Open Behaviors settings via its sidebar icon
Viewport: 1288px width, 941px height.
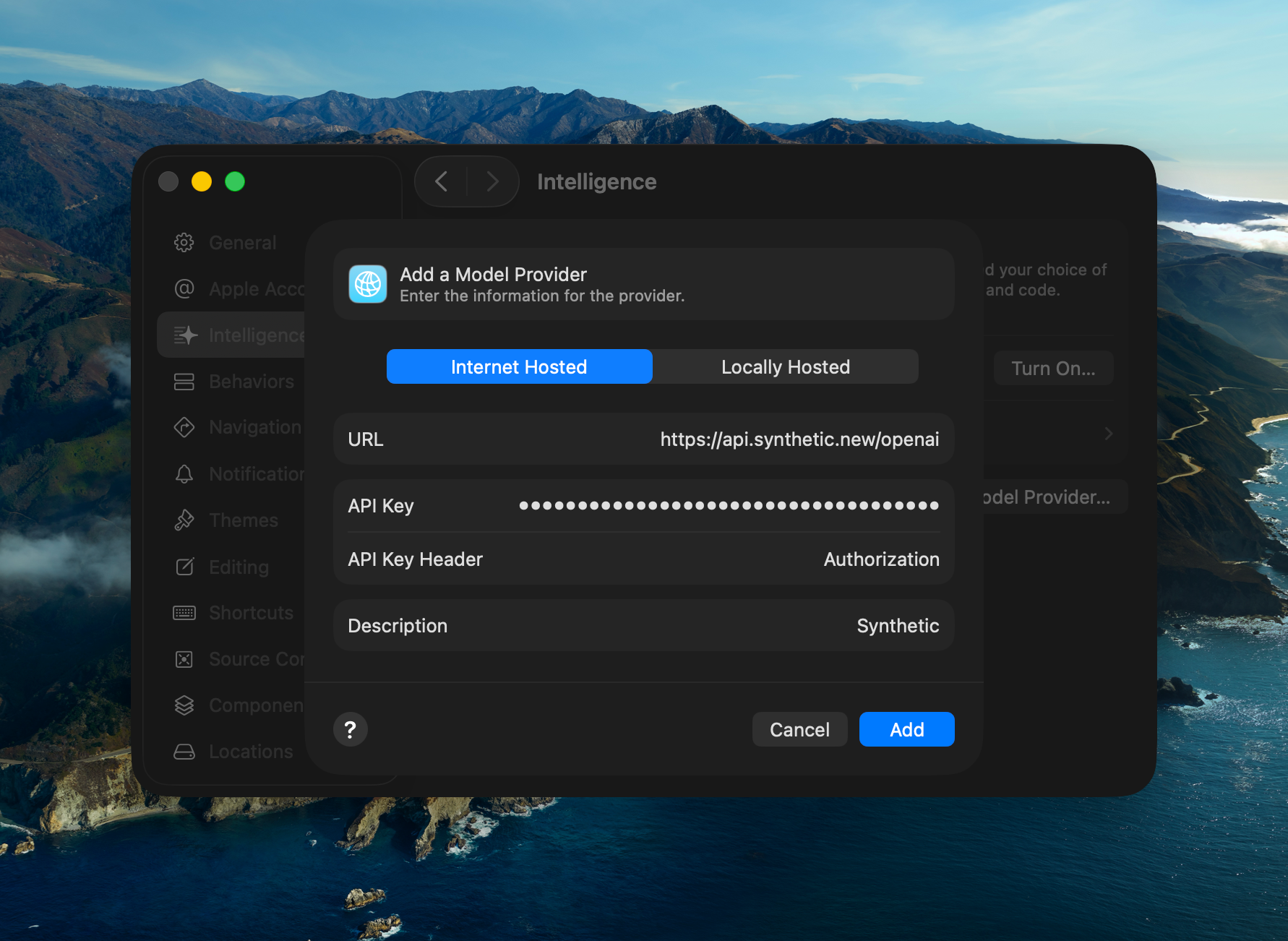tap(184, 381)
